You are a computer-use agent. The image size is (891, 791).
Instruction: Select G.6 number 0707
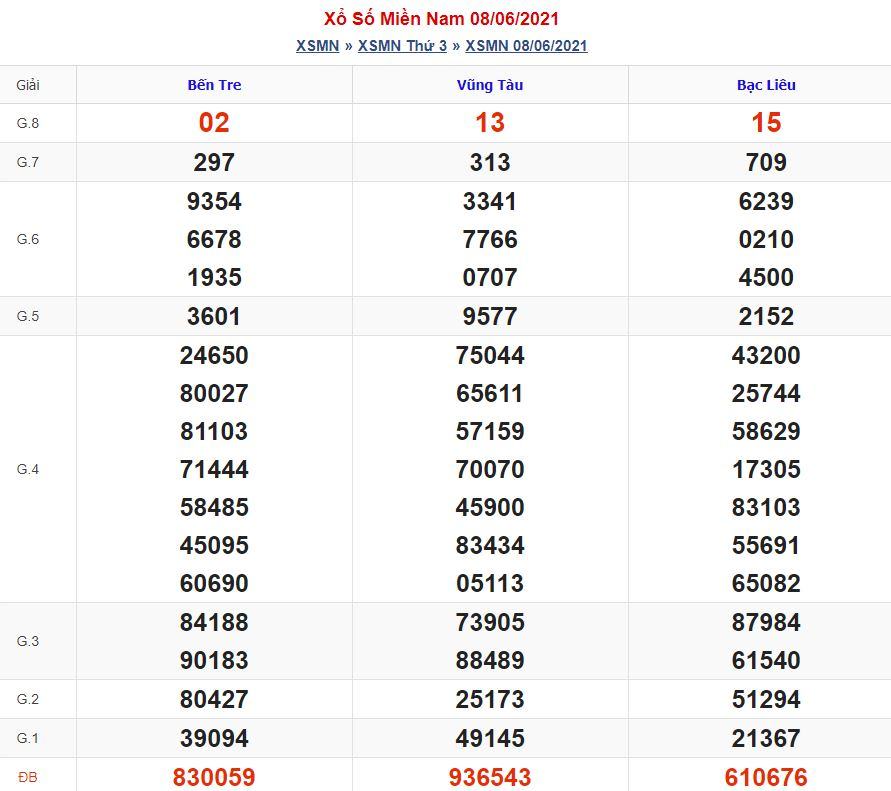490,277
